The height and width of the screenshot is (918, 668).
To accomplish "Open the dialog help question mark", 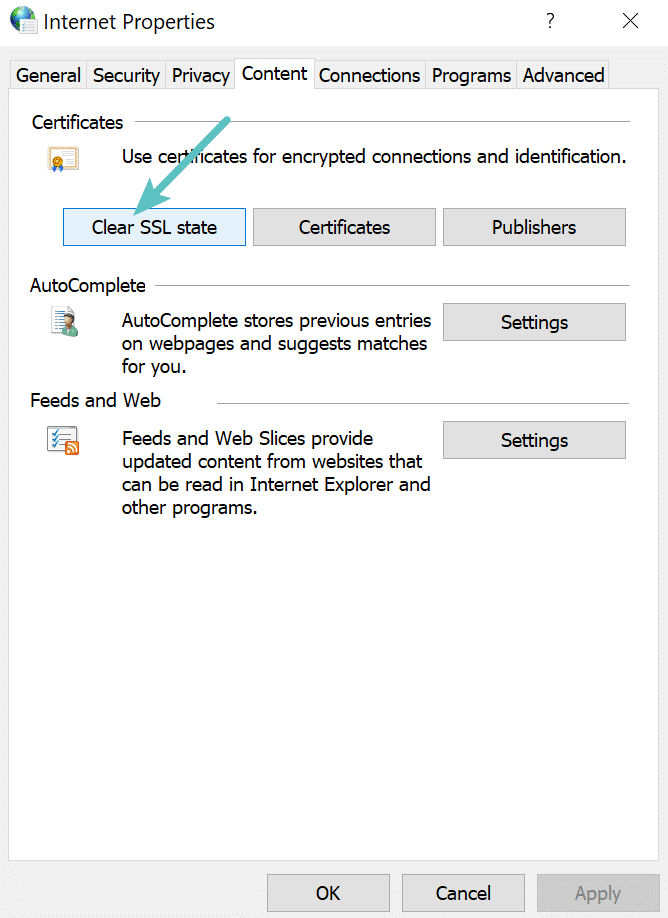I will click(550, 20).
